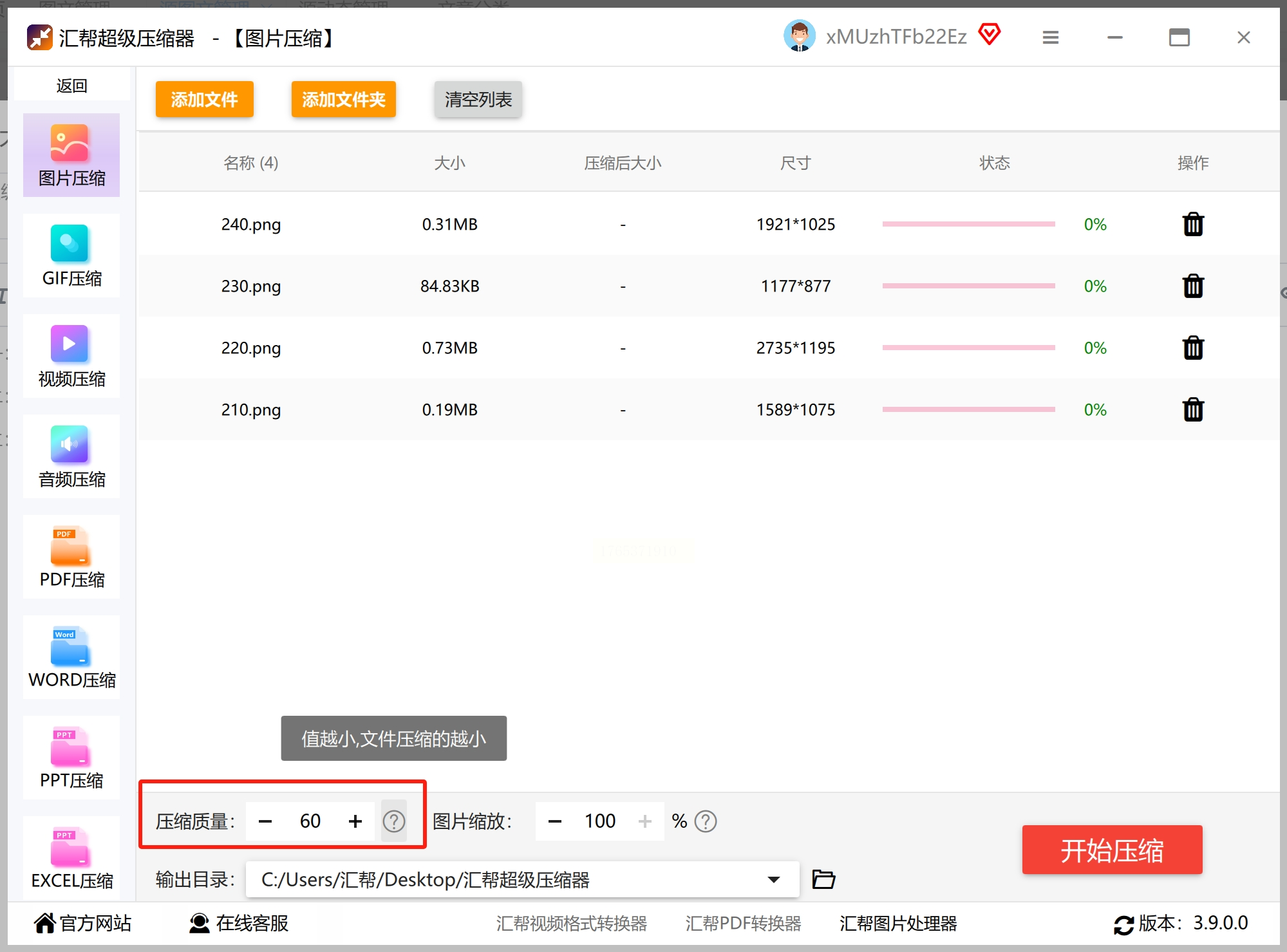Image resolution: width=1287 pixels, height=952 pixels.
Task: Browse output folder via folder icon
Action: (823, 879)
